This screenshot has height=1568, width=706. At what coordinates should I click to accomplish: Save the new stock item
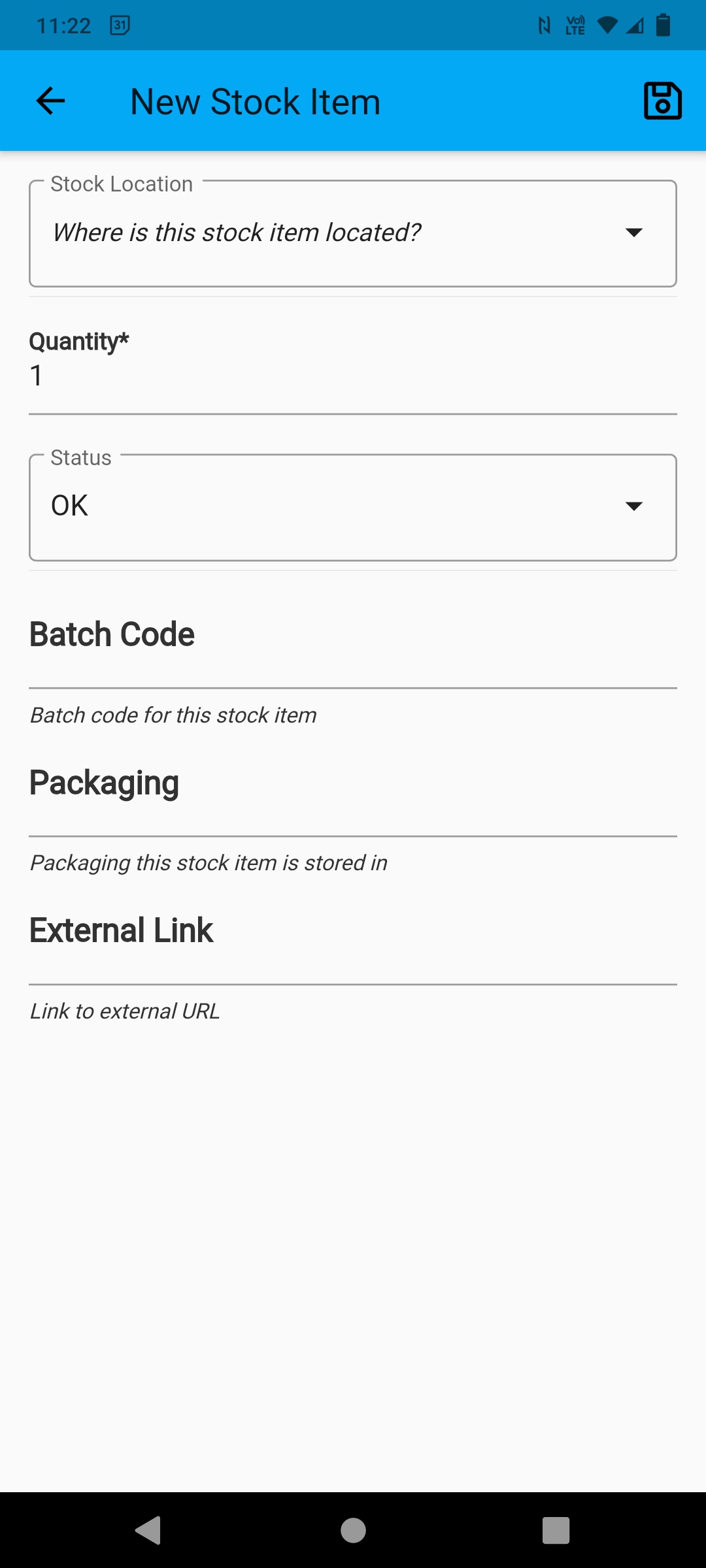[x=662, y=101]
